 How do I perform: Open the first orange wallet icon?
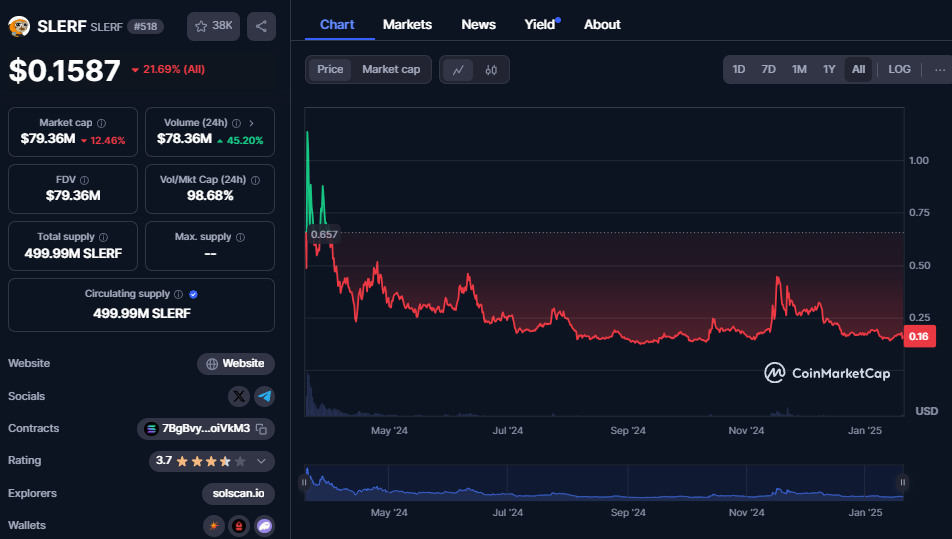214,526
